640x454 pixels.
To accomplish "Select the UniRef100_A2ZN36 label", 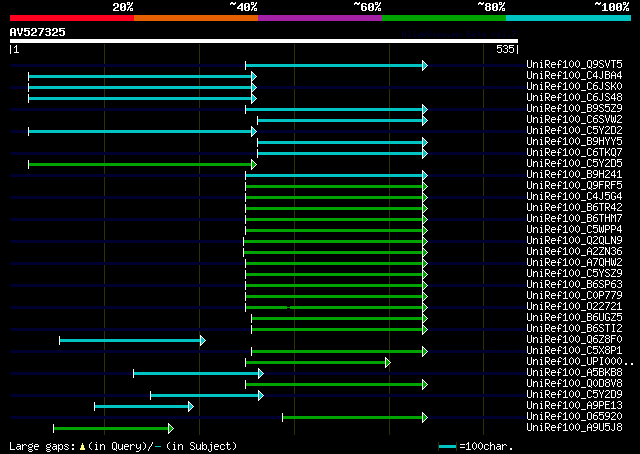I will pyautogui.click(x=574, y=251).
